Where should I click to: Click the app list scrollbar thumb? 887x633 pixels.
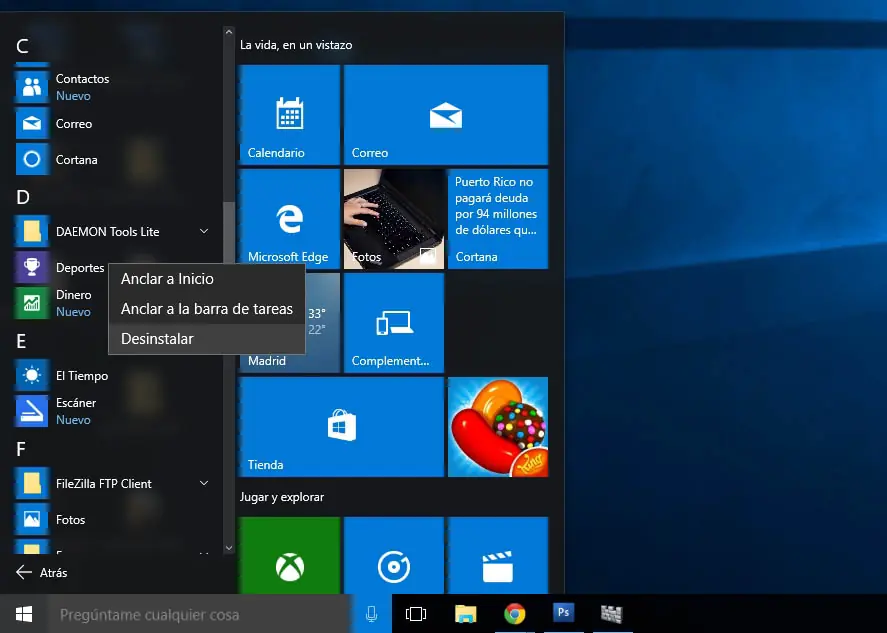[229, 232]
